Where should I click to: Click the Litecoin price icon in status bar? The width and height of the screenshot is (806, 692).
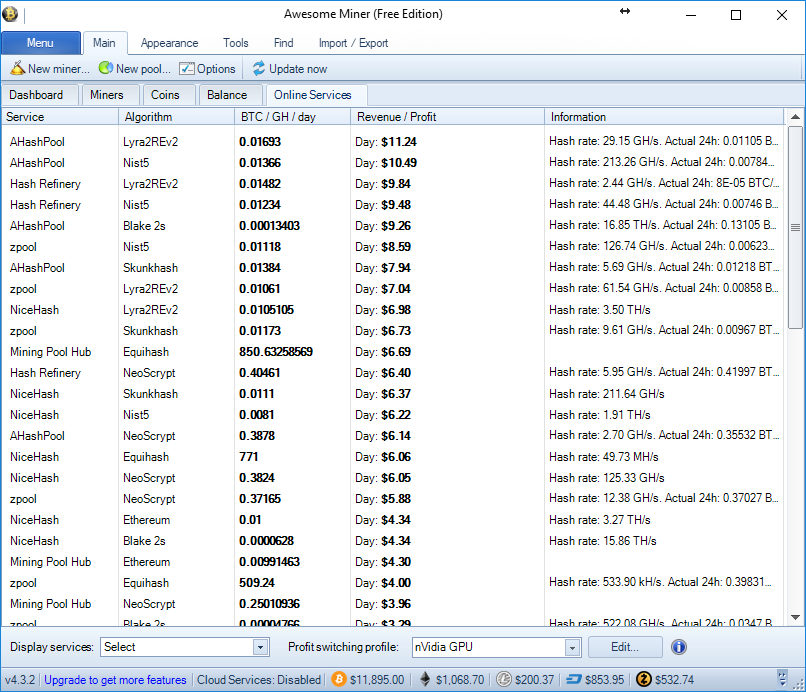click(x=504, y=679)
